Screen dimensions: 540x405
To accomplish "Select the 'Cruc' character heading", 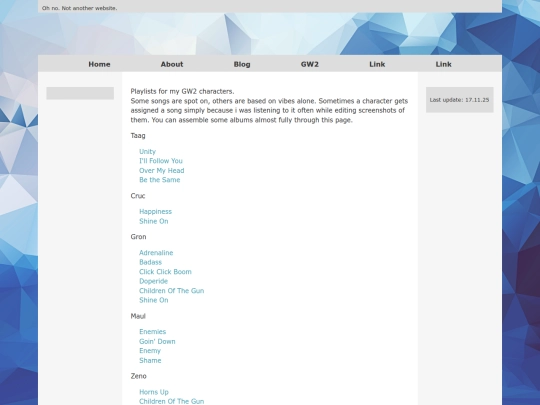I will pyautogui.click(x=138, y=196).
